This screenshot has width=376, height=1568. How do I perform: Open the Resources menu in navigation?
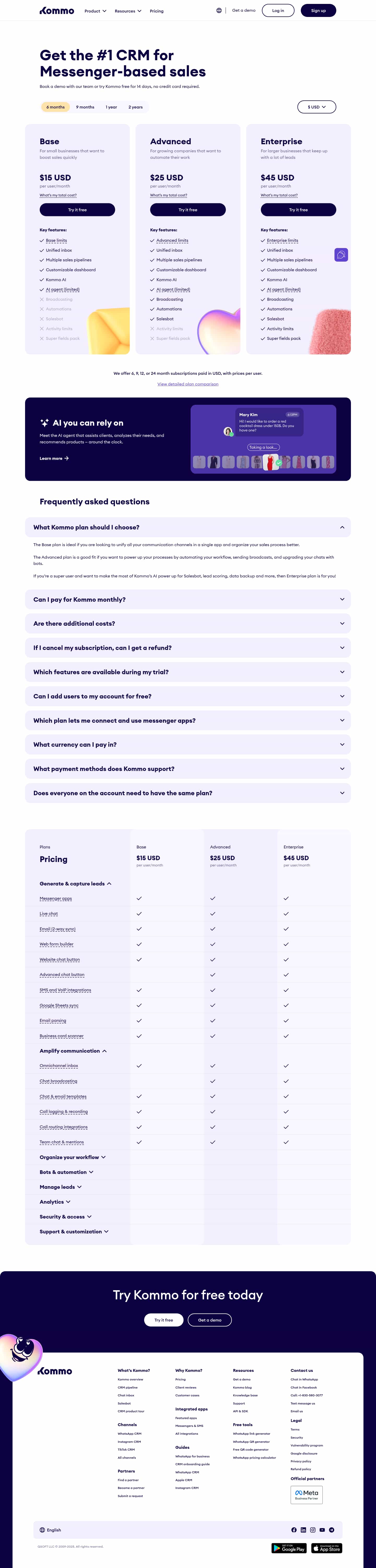coord(128,11)
